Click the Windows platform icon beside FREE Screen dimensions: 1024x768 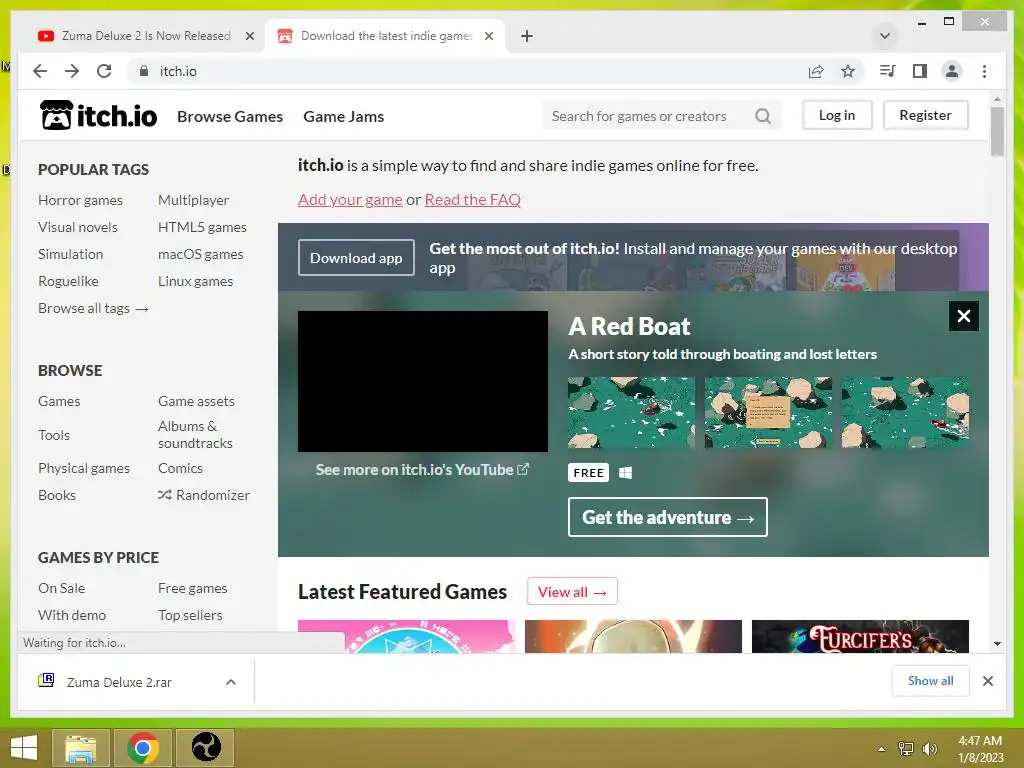[x=625, y=473]
